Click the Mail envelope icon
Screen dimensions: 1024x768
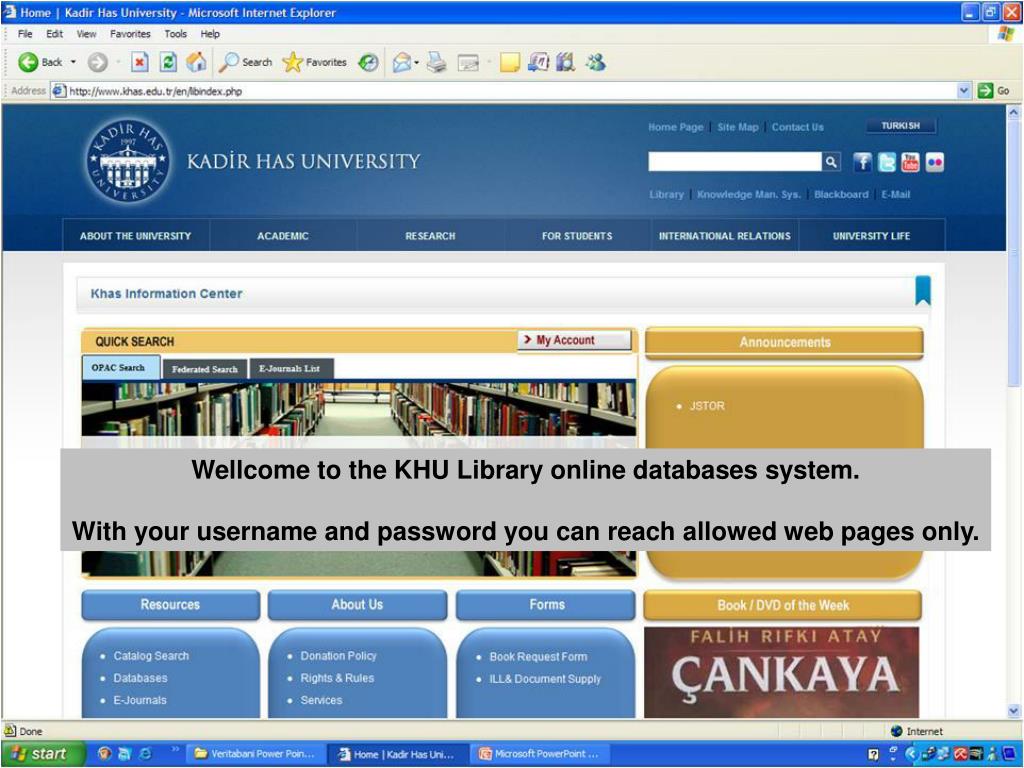pyautogui.click(x=402, y=62)
